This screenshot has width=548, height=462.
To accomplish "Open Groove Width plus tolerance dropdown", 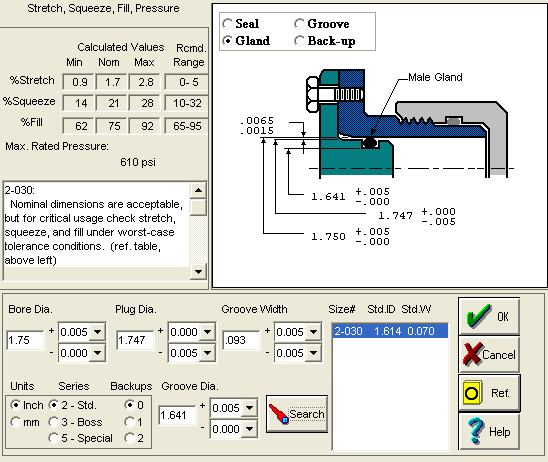I will tap(313, 332).
